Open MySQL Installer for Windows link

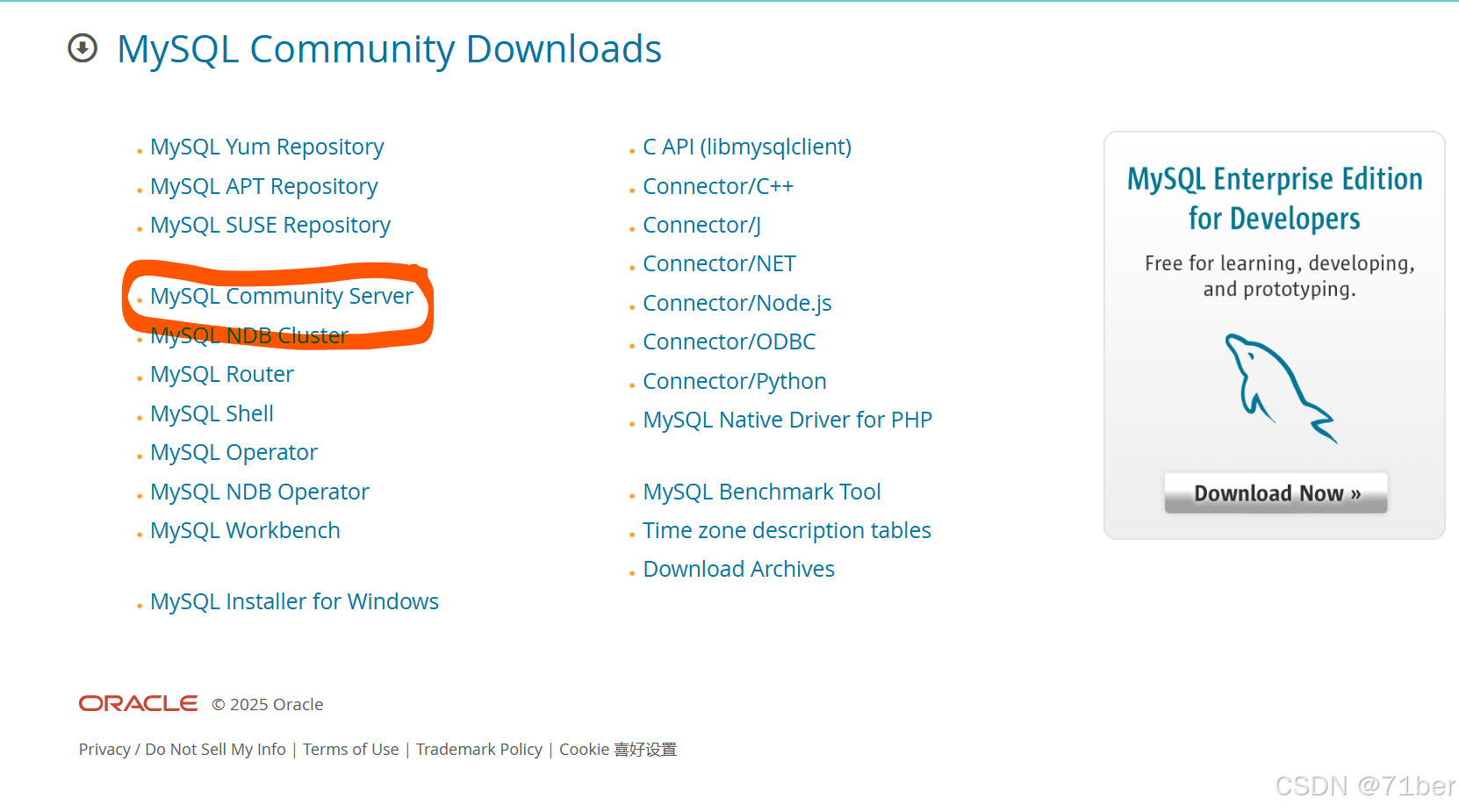294,601
